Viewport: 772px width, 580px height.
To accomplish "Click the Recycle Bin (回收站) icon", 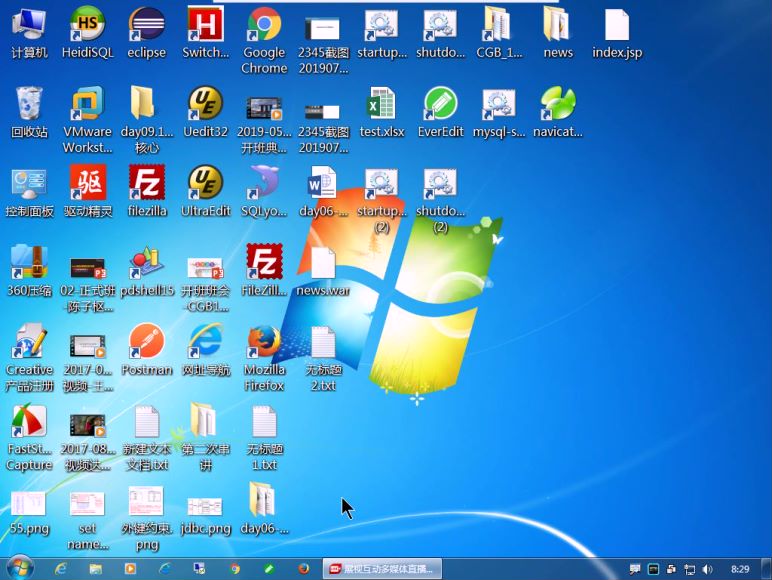I will [29, 105].
